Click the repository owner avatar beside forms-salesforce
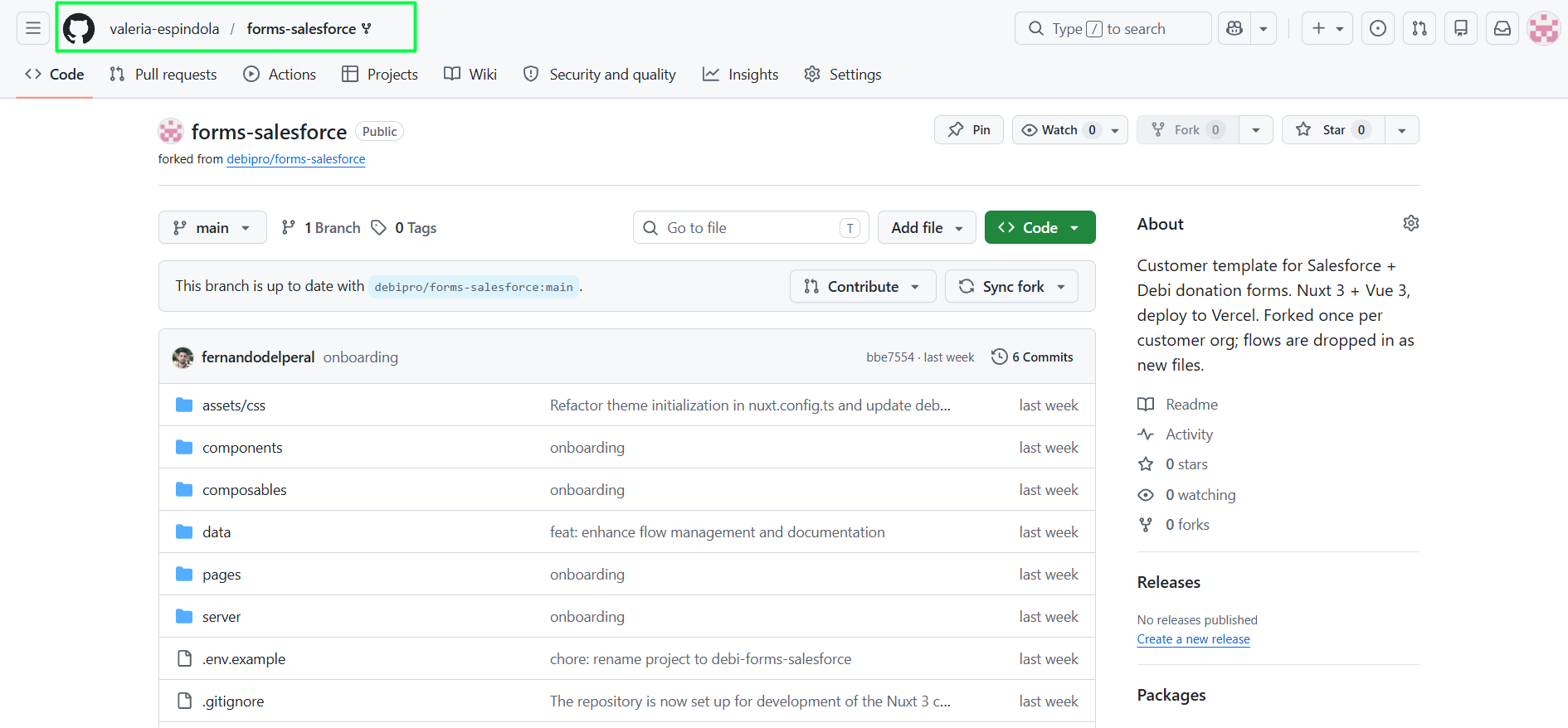 tap(171, 131)
